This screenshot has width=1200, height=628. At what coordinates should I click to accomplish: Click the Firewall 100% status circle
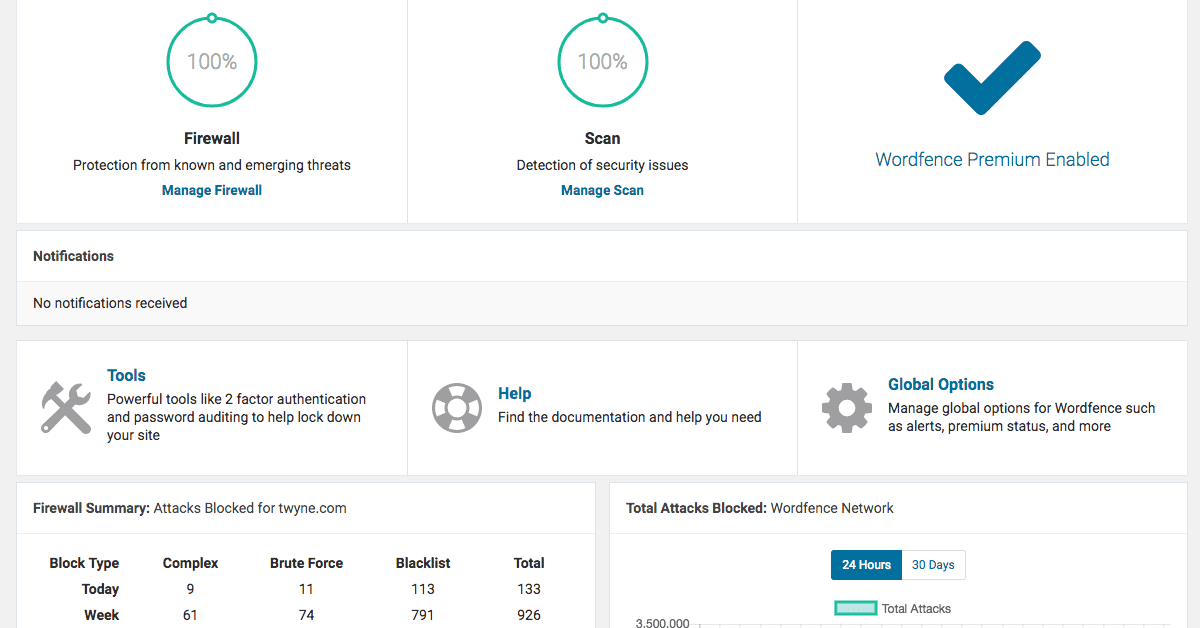(212, 62)
